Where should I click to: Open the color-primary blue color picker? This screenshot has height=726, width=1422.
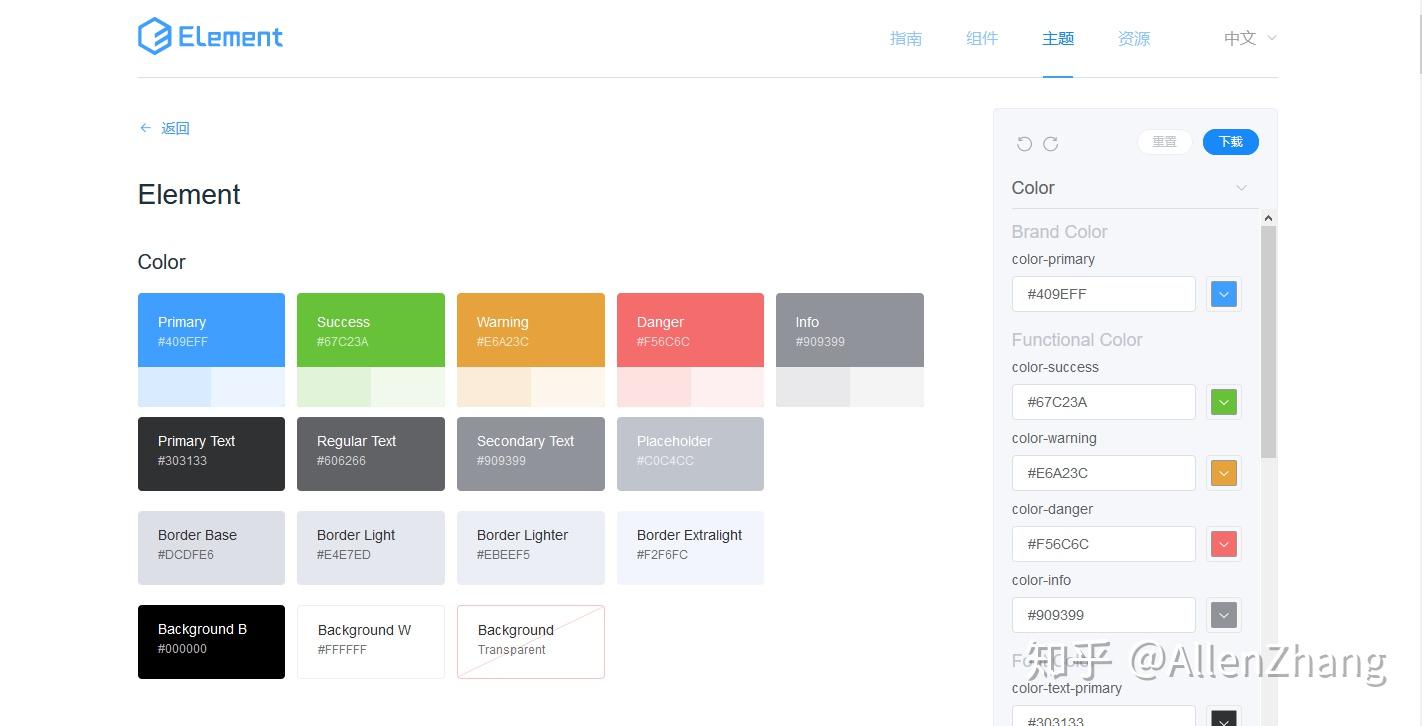[x=1224, y=294]
